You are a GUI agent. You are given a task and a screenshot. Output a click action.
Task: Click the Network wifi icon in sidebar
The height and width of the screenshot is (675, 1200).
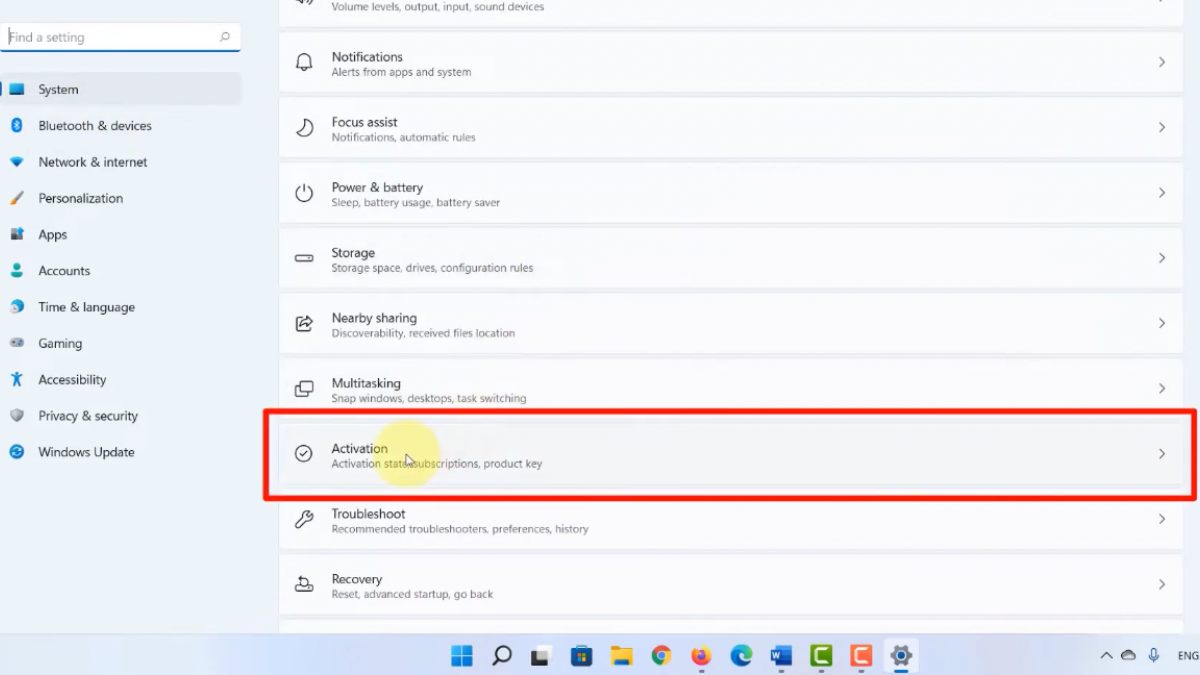coord(16,162)
